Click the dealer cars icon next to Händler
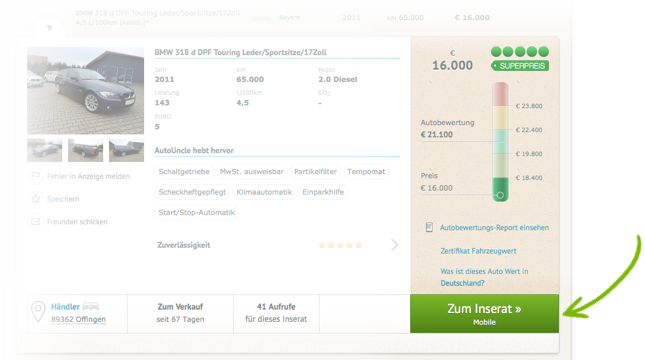Screen dimensions: 645x360 (x=91, y=307)
